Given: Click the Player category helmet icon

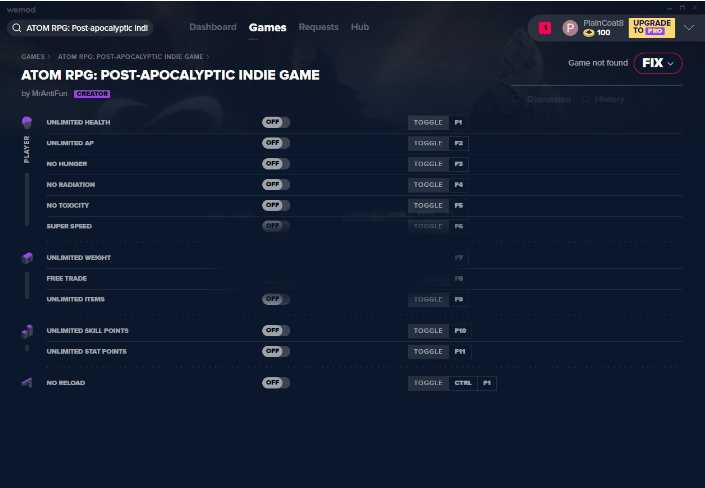Looking at the screenshot, I should click(27, 122).
